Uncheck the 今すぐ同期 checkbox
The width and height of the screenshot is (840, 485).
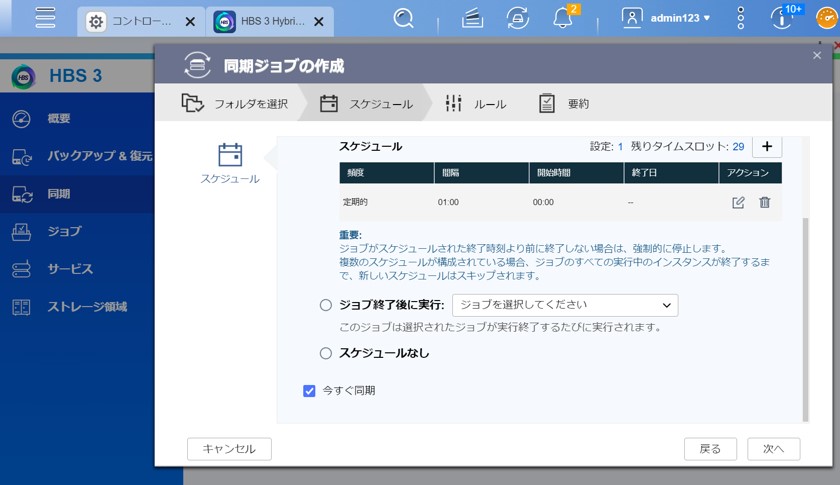pos(309,391)
